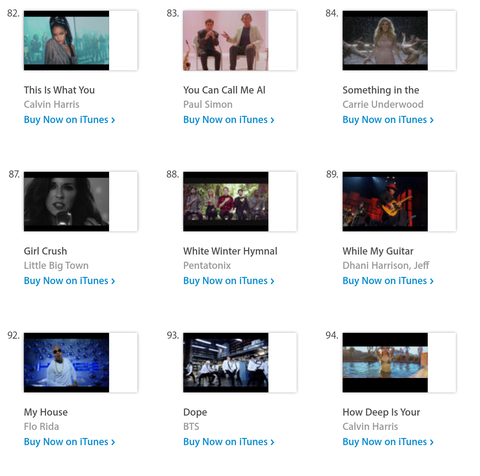Click Buy Now on iTunes under Carrie Underwood
Viewport: 480px width, 476px height.
click(x=388, y=120)
